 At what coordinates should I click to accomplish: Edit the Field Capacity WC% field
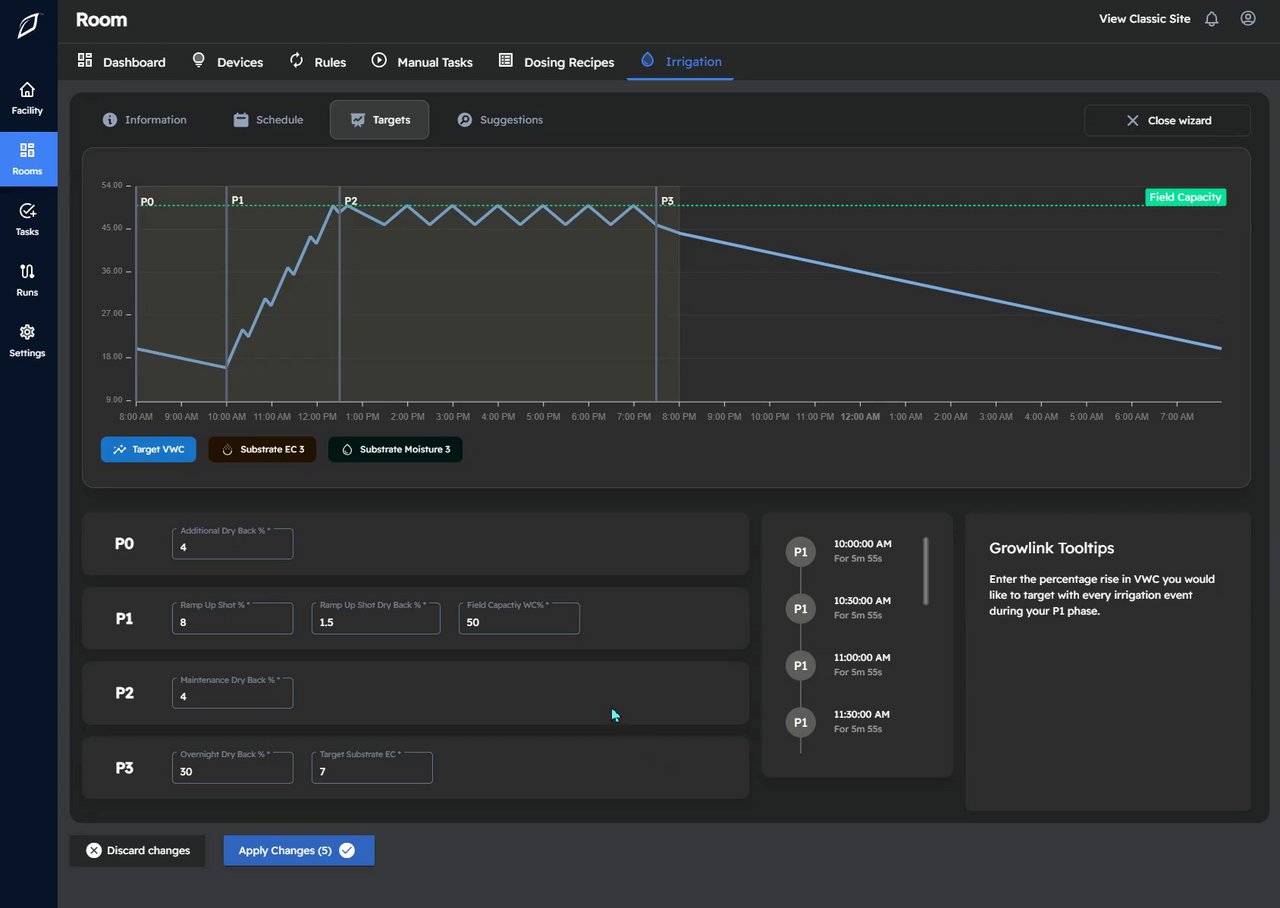(519, 618)
